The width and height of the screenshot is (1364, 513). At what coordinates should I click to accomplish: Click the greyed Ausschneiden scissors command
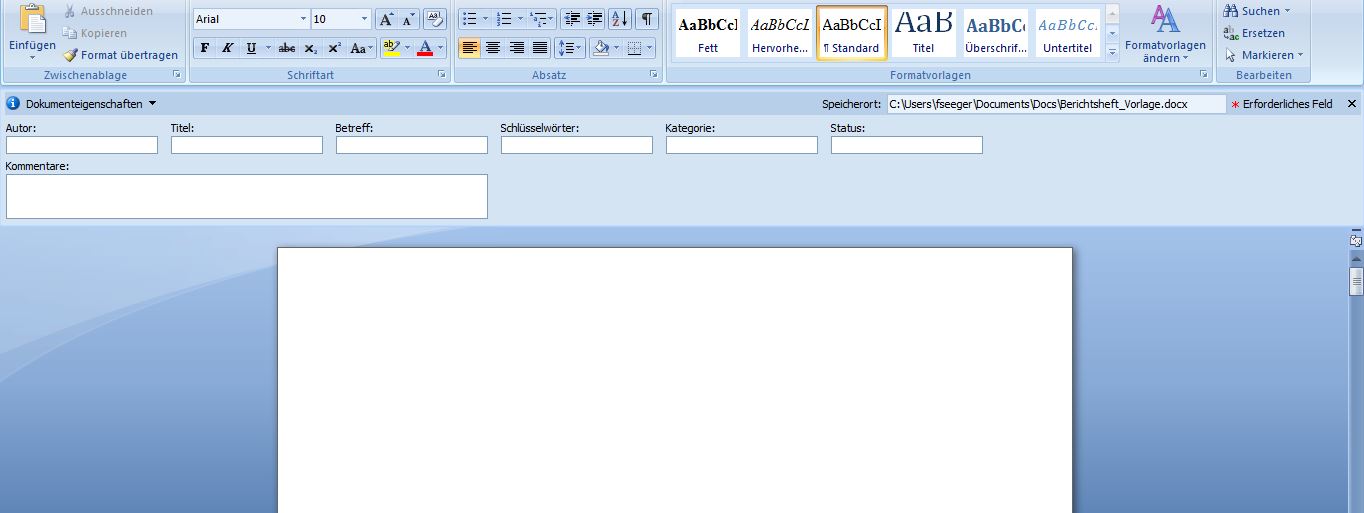pos(108,11)
